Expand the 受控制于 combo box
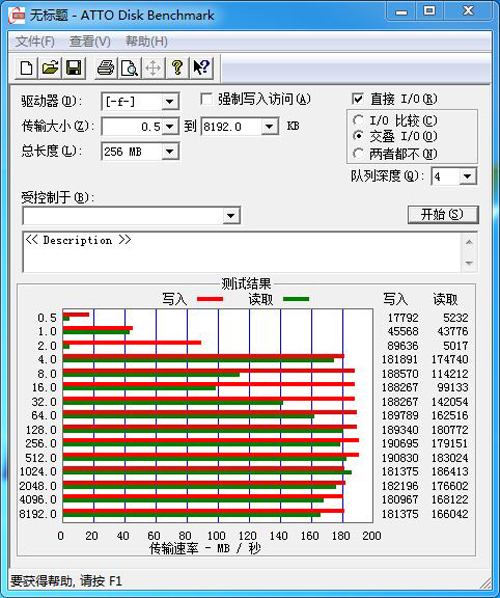Screen dimensions: 500x598 click(x=230, y=216)
